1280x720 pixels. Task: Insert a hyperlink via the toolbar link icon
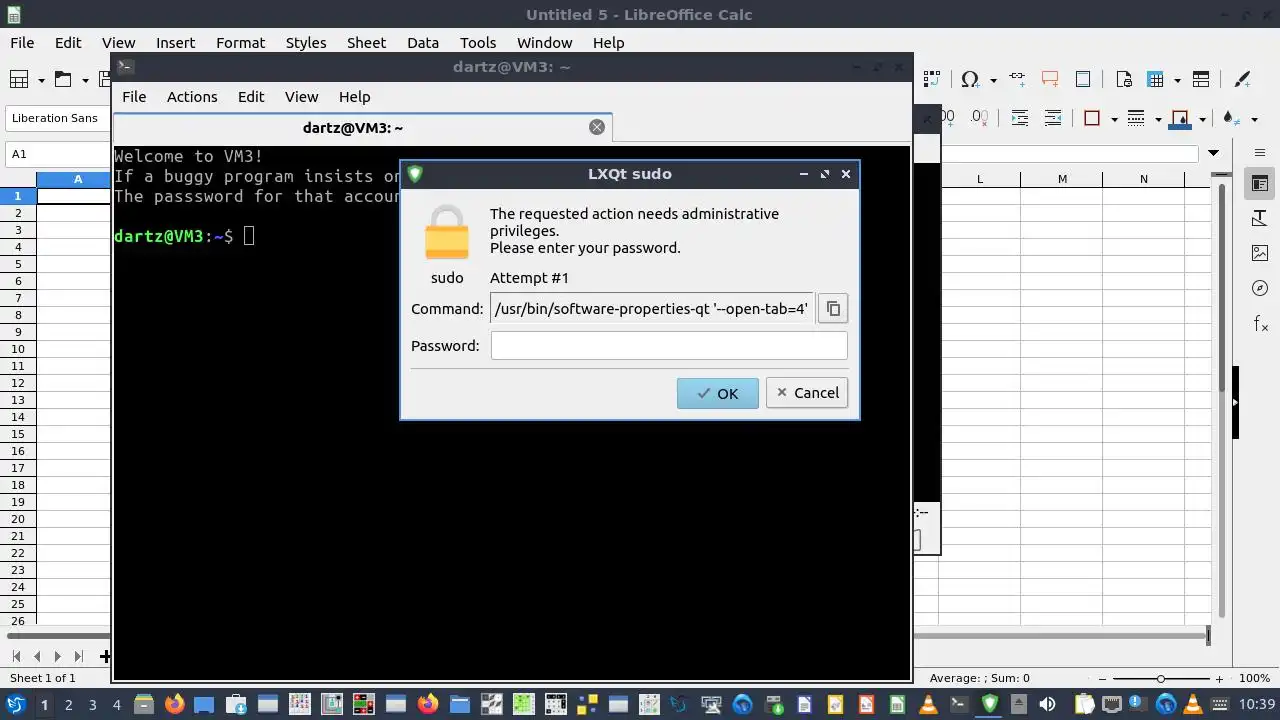(1017, 80)
